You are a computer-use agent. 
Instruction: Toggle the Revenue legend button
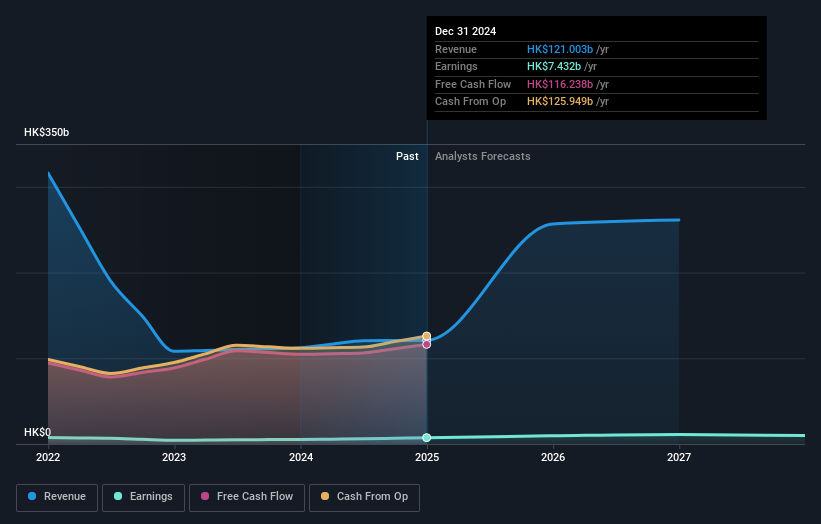click(57, 497)
